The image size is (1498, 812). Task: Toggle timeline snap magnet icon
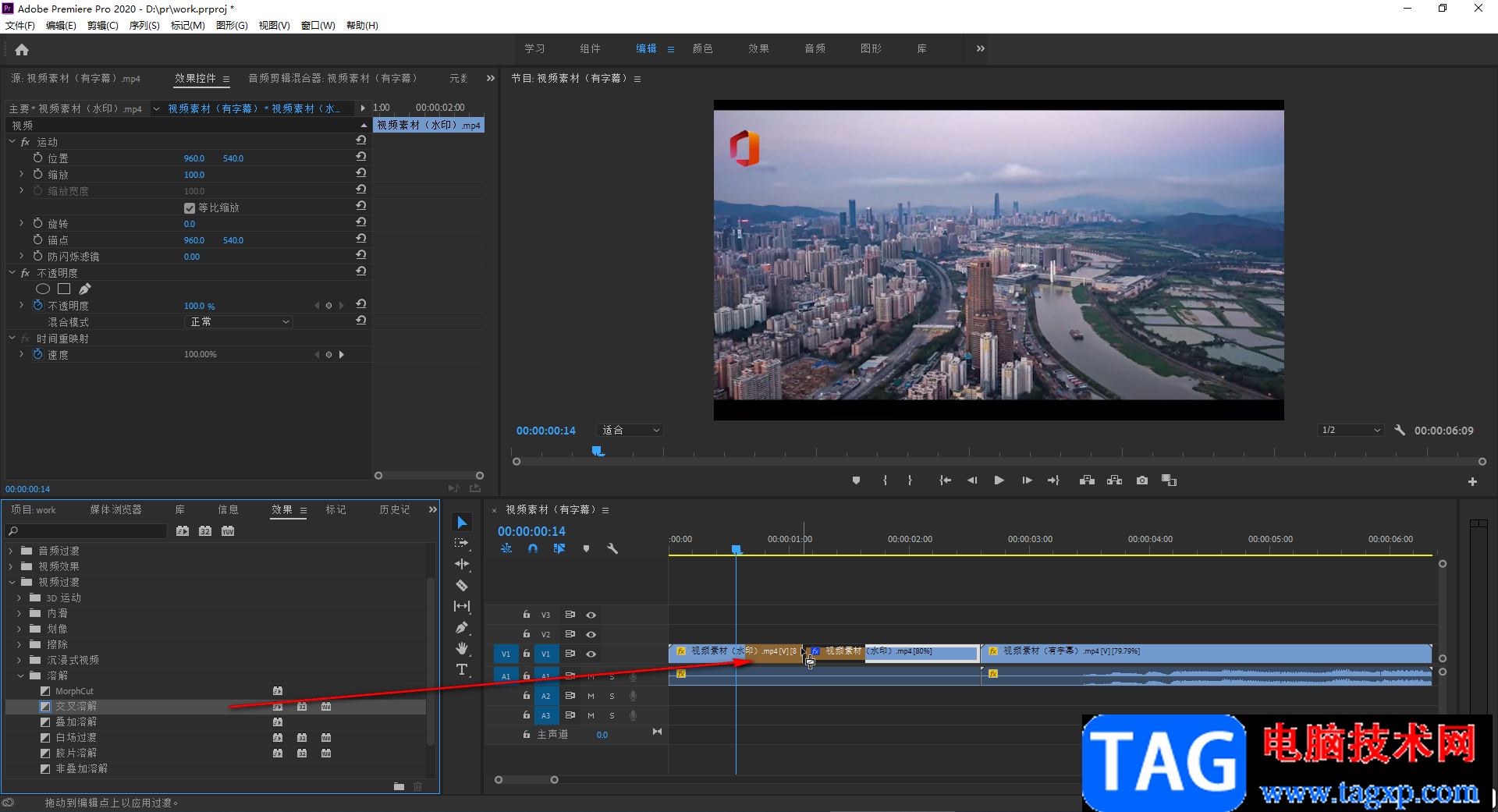click(x=532, y=548)
